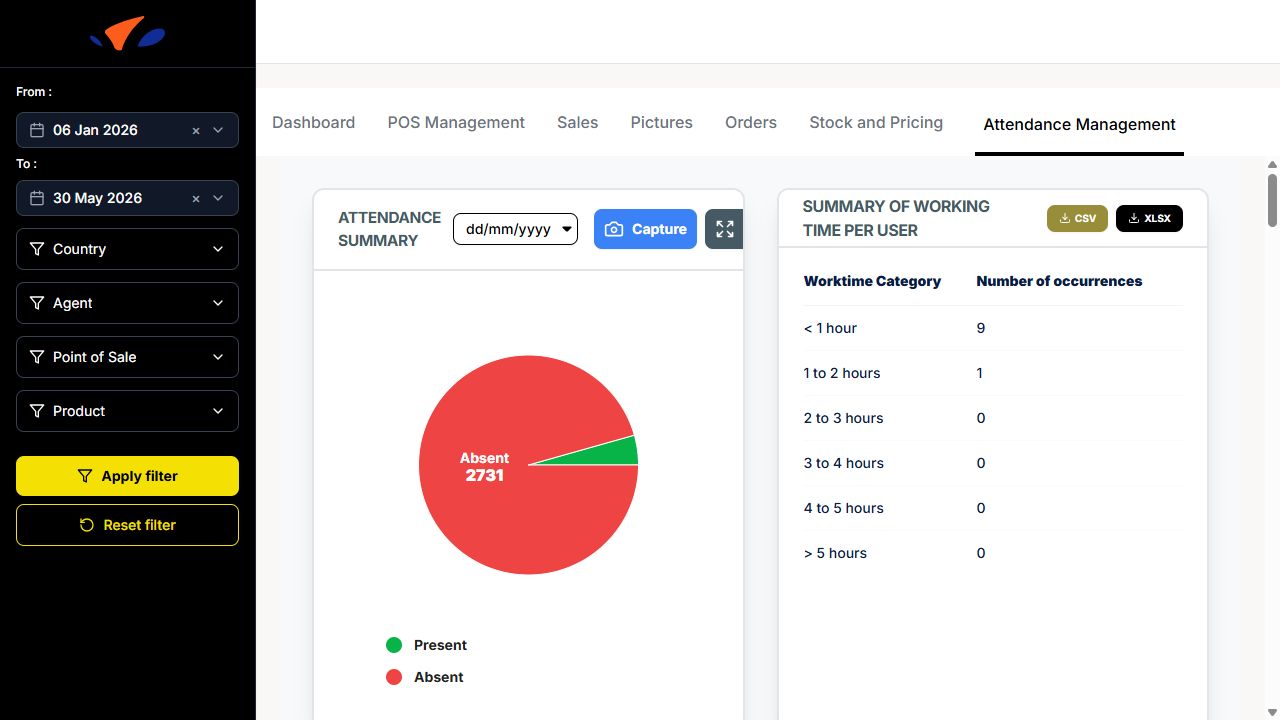Click the Apply filter button
This screenshot has height=720, width=1280.
[127, 476]
